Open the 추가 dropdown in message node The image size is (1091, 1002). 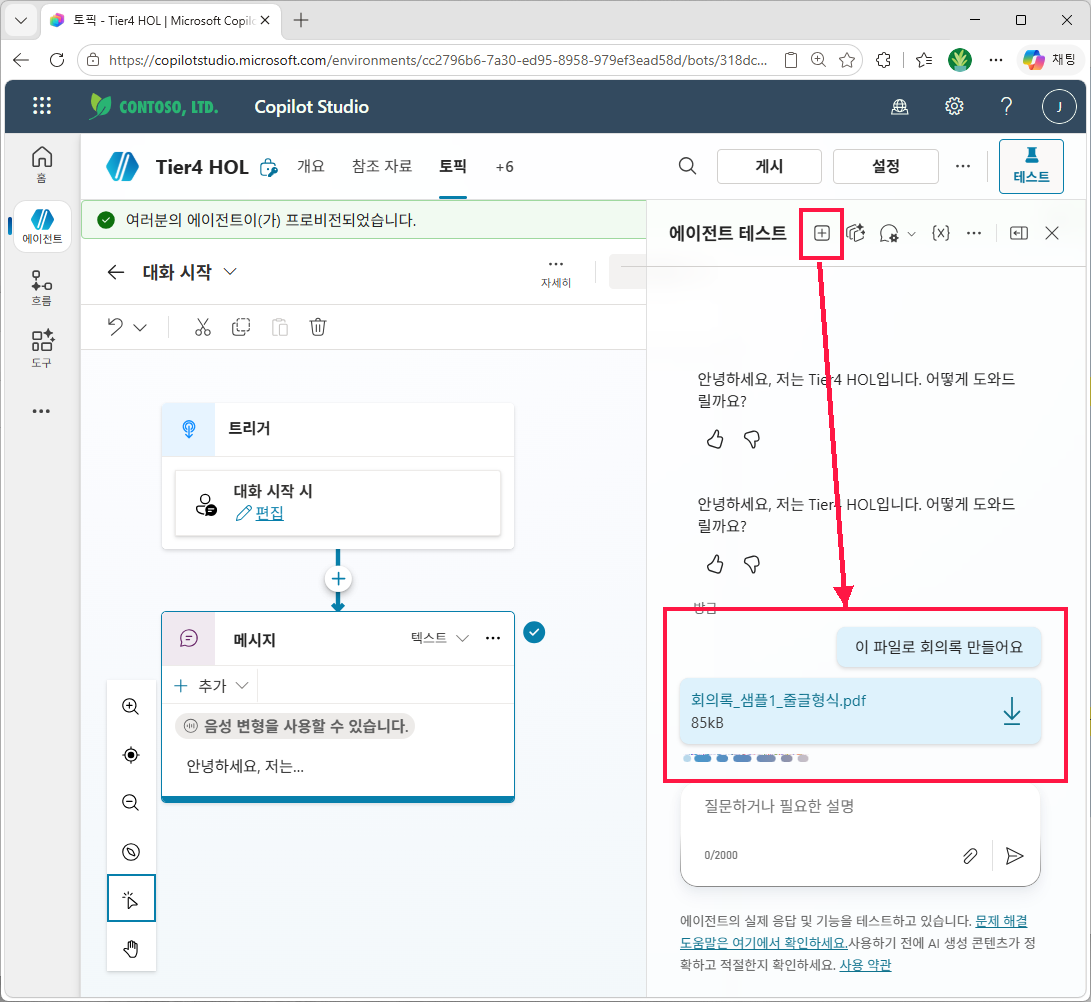pos(212,686)
